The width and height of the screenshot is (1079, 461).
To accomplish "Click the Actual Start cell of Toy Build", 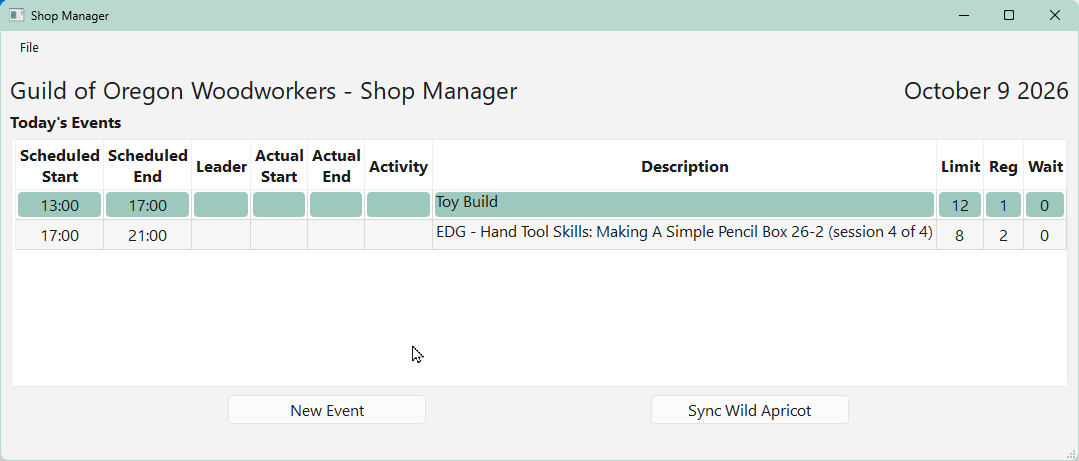I will click(279, 205).
